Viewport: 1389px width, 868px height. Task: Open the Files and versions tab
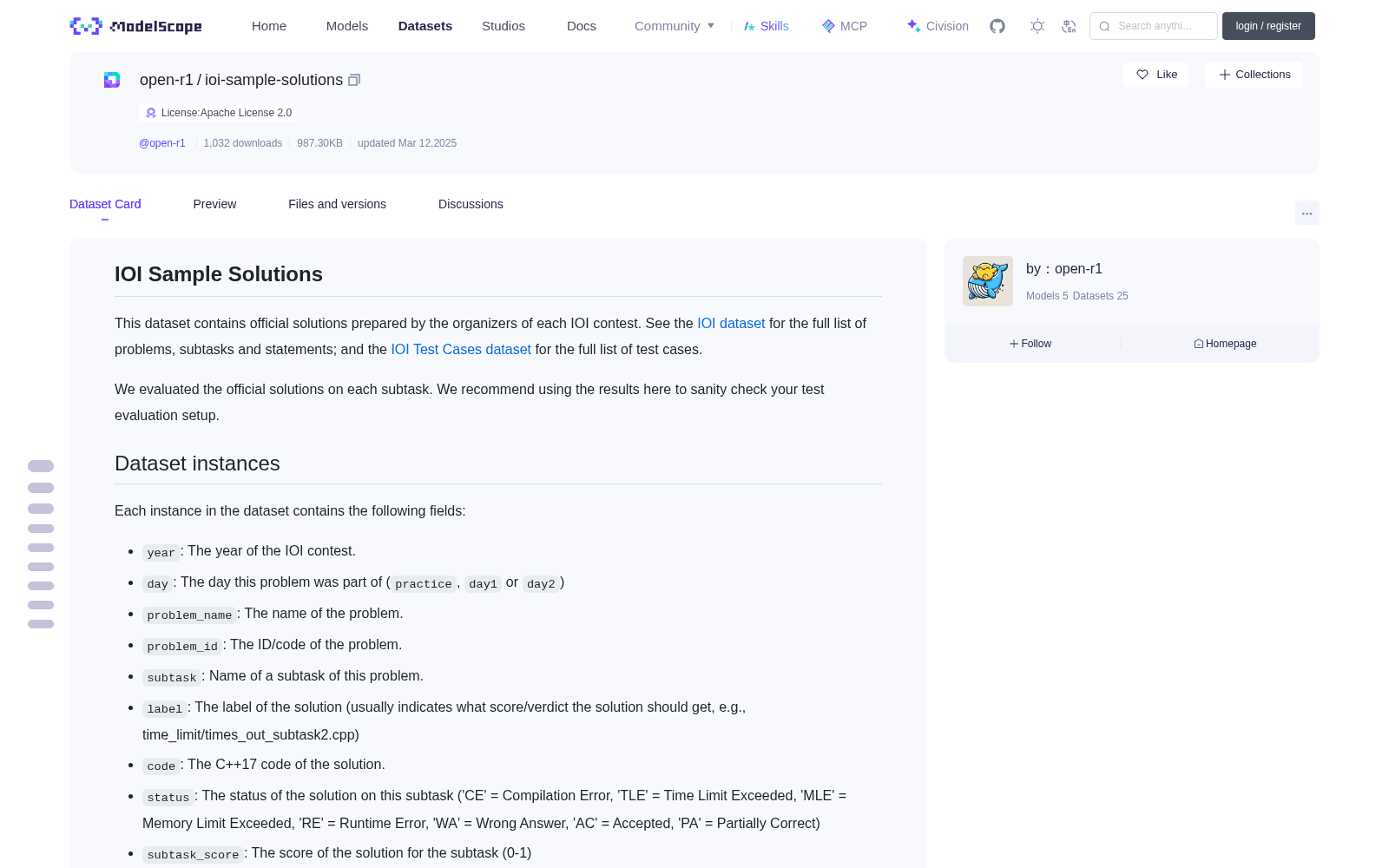coord(337,204)
